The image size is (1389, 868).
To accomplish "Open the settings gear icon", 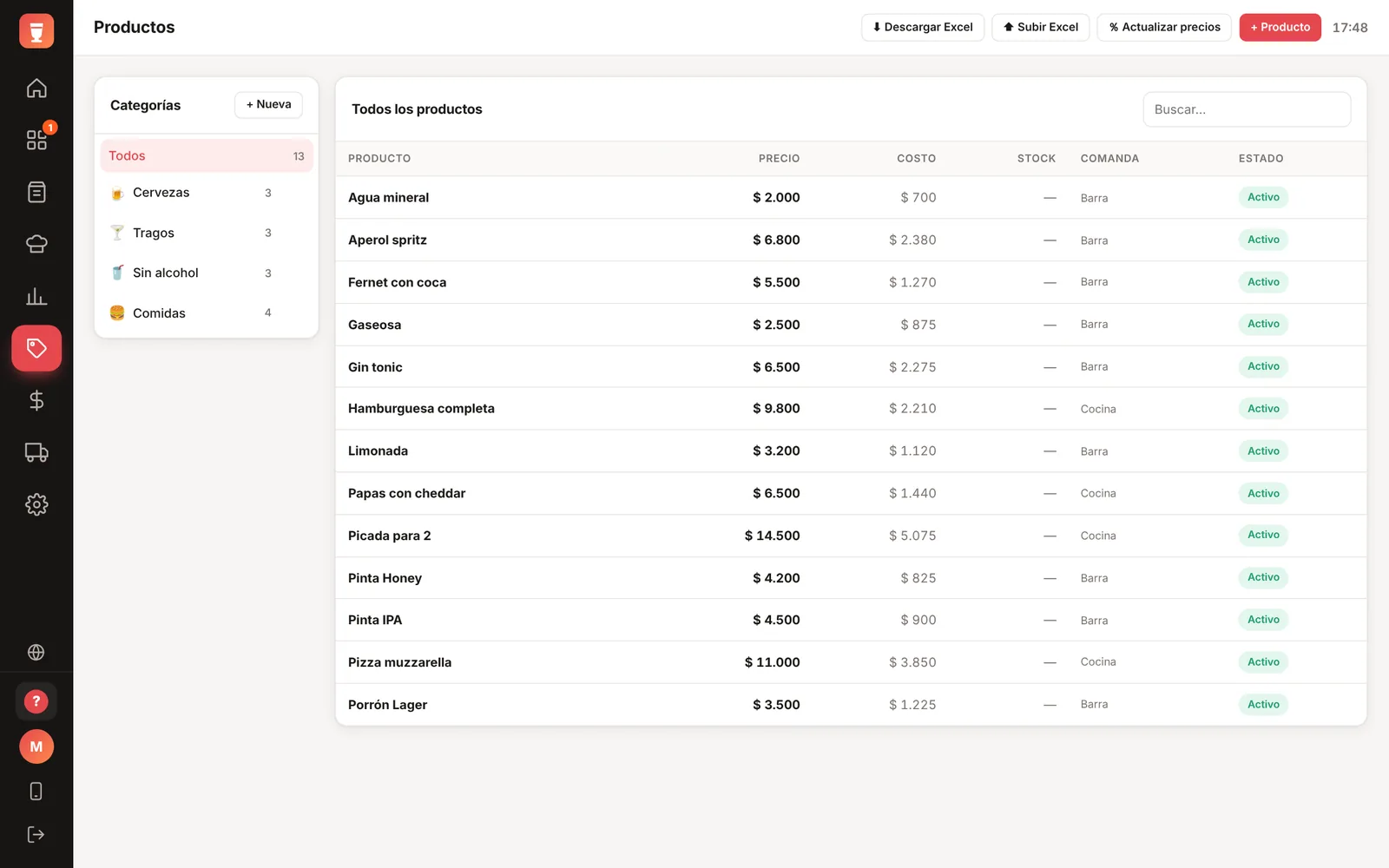I will click(x=36, y=504).
